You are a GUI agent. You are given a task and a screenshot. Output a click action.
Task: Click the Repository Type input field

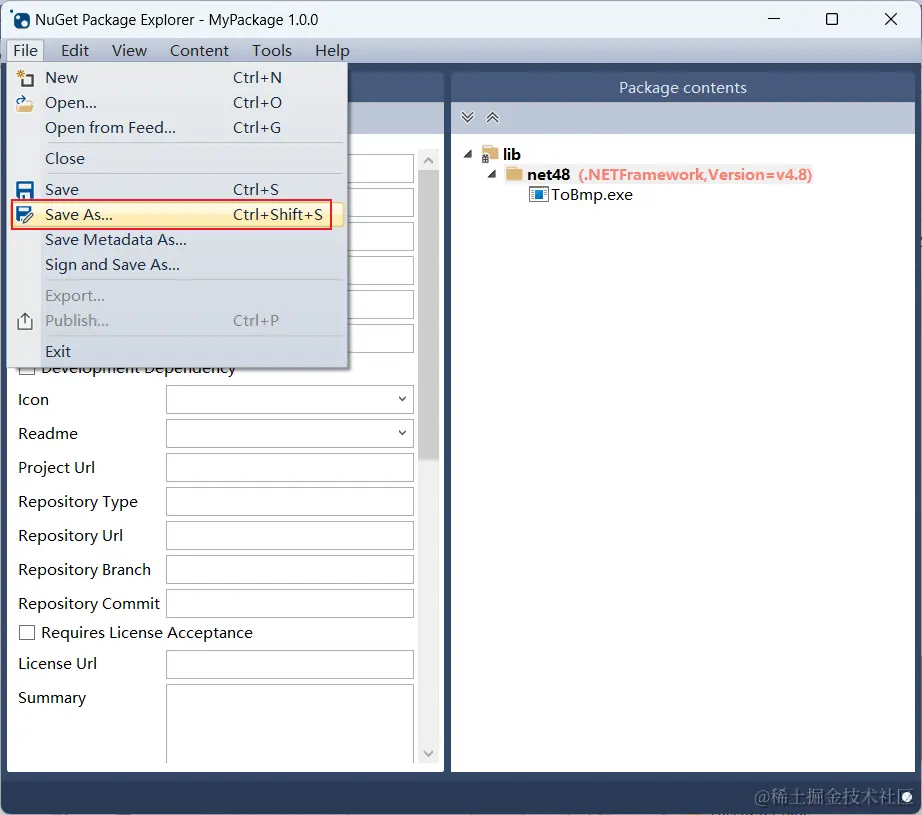(290, 502)
